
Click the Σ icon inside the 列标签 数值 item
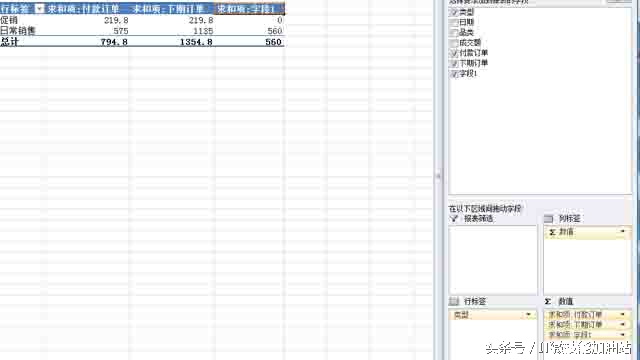pyautogui.click(x=552, y=232)
